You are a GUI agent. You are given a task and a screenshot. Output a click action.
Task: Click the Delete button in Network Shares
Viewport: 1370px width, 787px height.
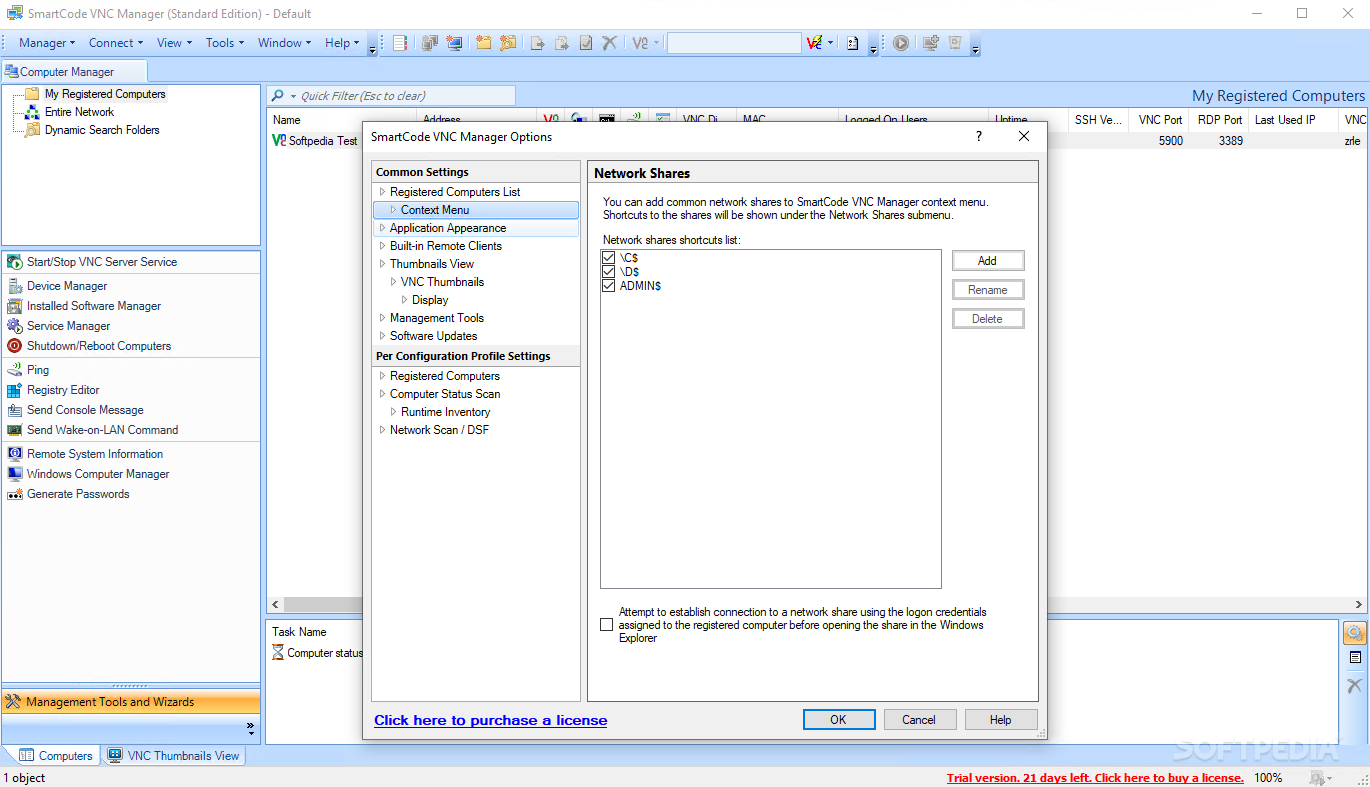[x=988, y=319]
